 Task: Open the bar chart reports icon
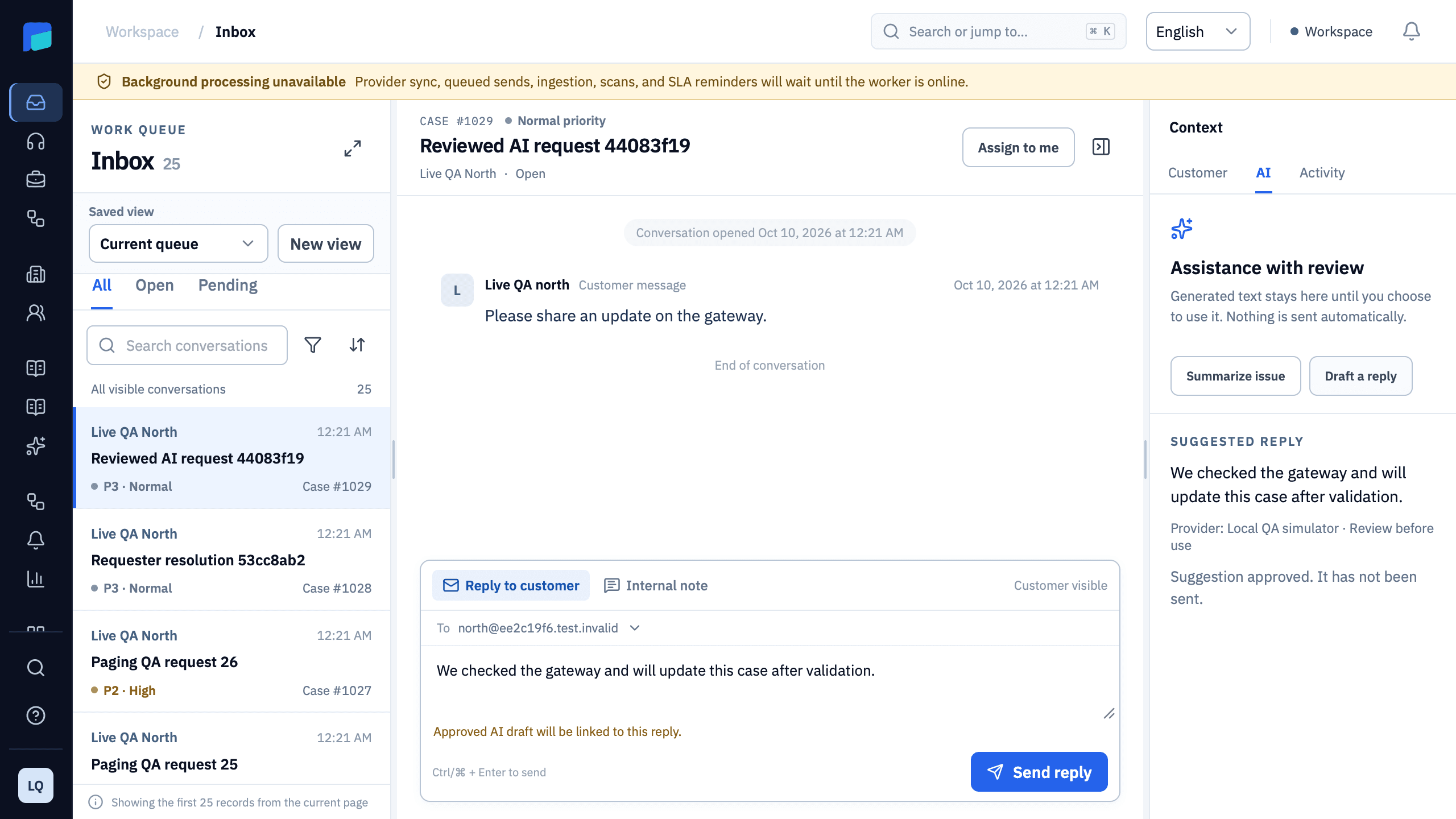(36, 579)
